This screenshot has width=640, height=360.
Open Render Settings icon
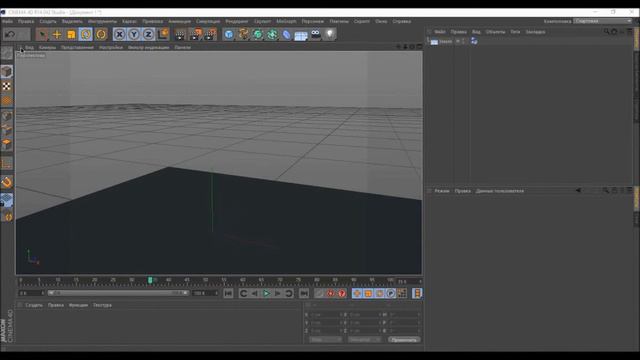coord(210,34)
